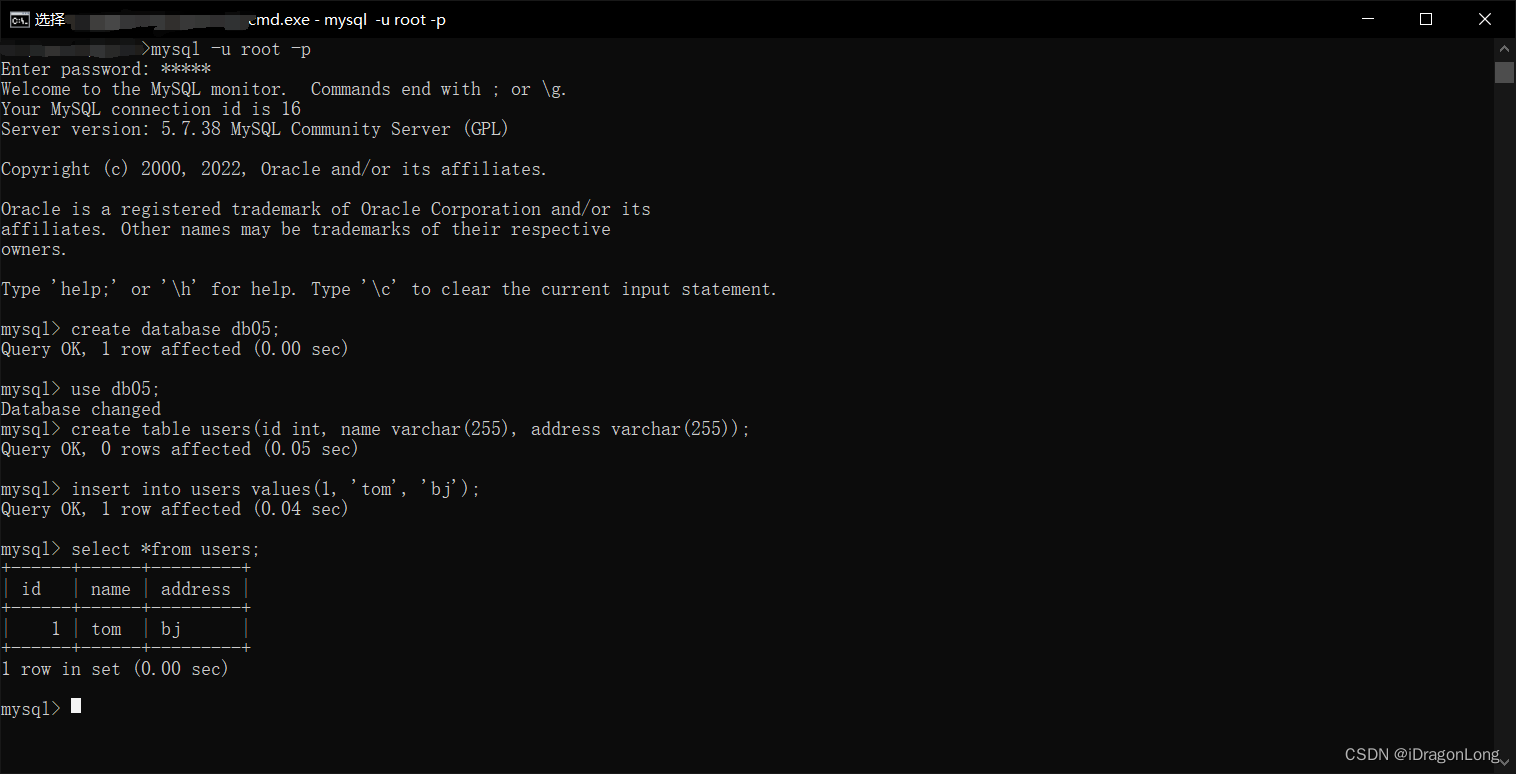
Task: Click the 'address' column header in the result table
Action: tap(196, 589)
